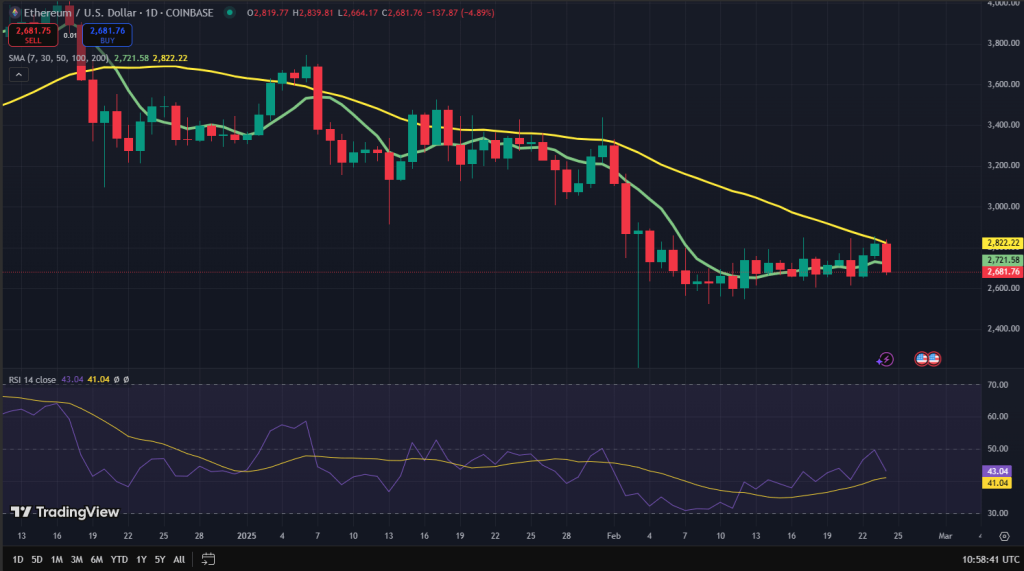Screen dimensions: 1024x571
Task: Open the purple lightning bolt event icon
Action: click(x=885, y=359)
